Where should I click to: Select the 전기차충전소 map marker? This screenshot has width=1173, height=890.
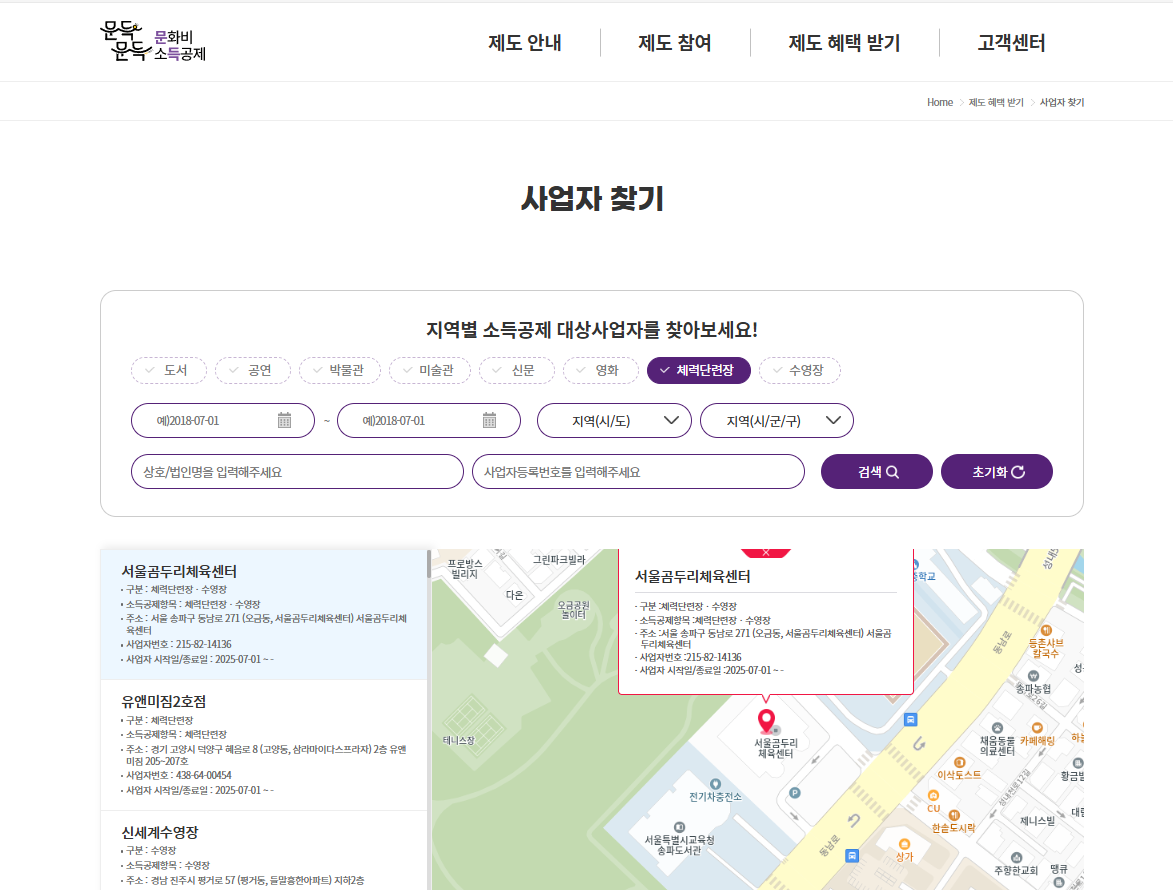pyautogui.click(x=715, y=784)
